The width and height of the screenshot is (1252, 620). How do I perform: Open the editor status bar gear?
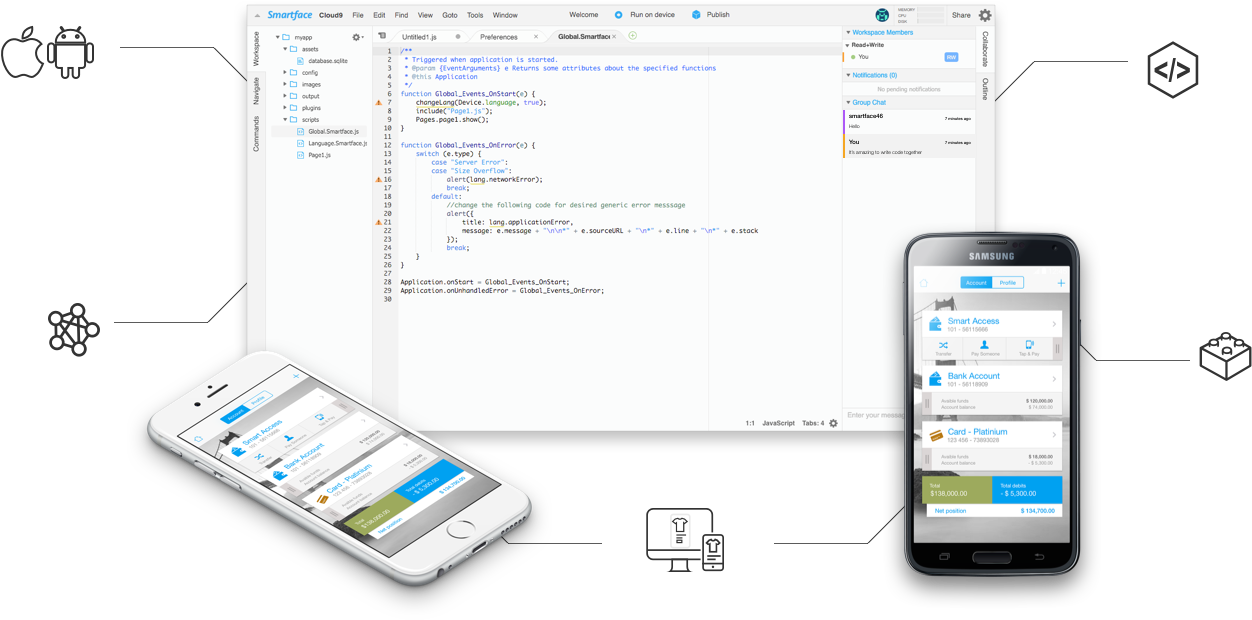[833, 423]
